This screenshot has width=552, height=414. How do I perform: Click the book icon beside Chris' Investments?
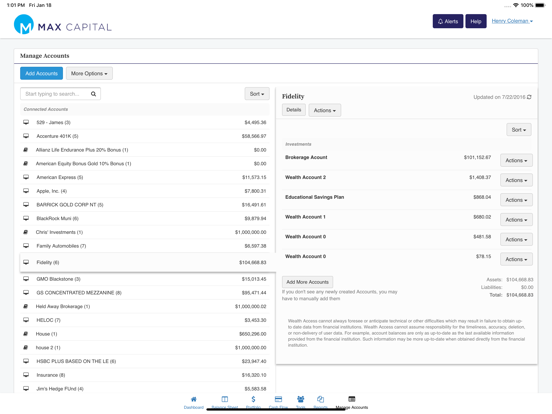pos(26,232)
